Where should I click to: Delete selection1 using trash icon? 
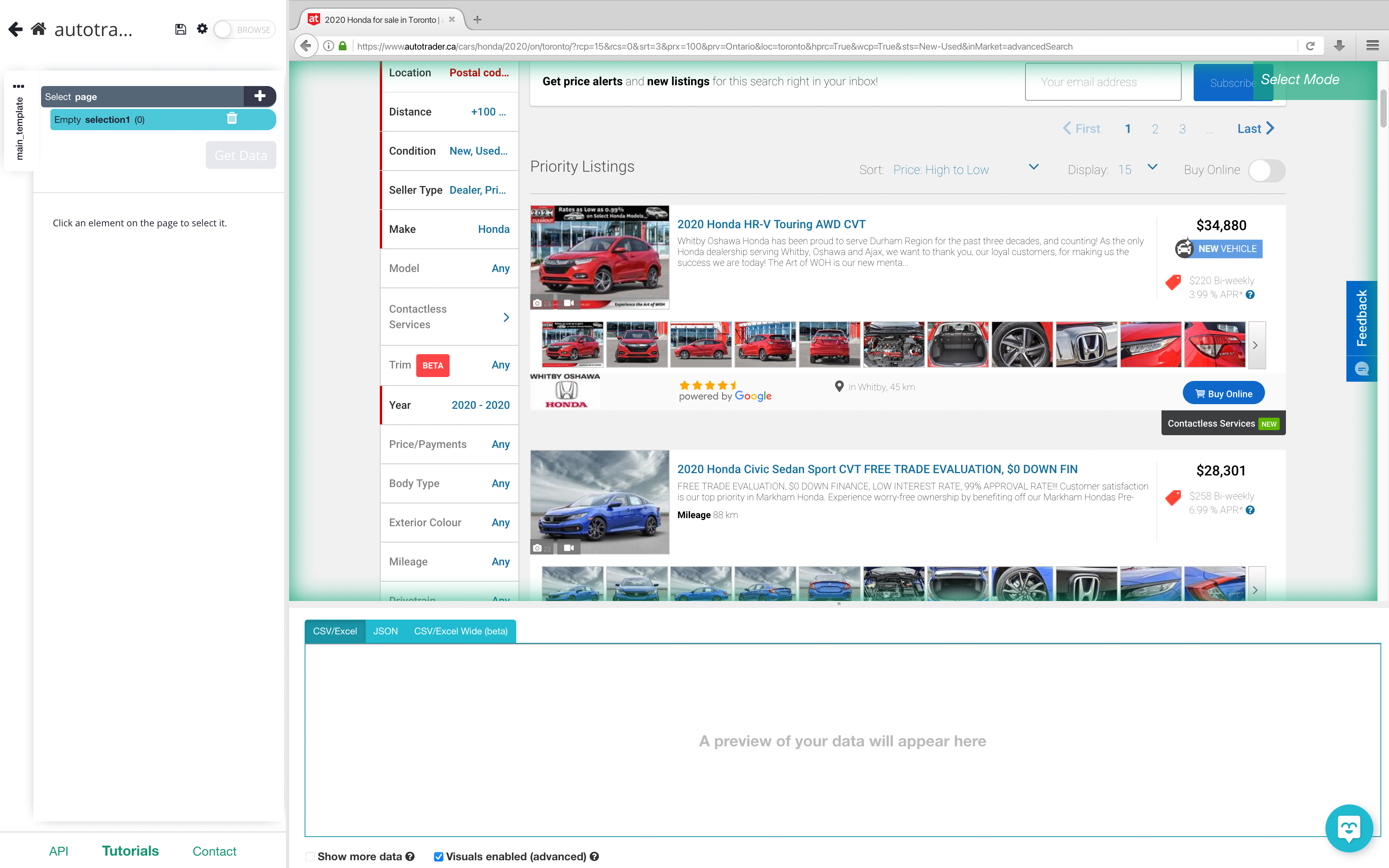[x=232, y=118]
